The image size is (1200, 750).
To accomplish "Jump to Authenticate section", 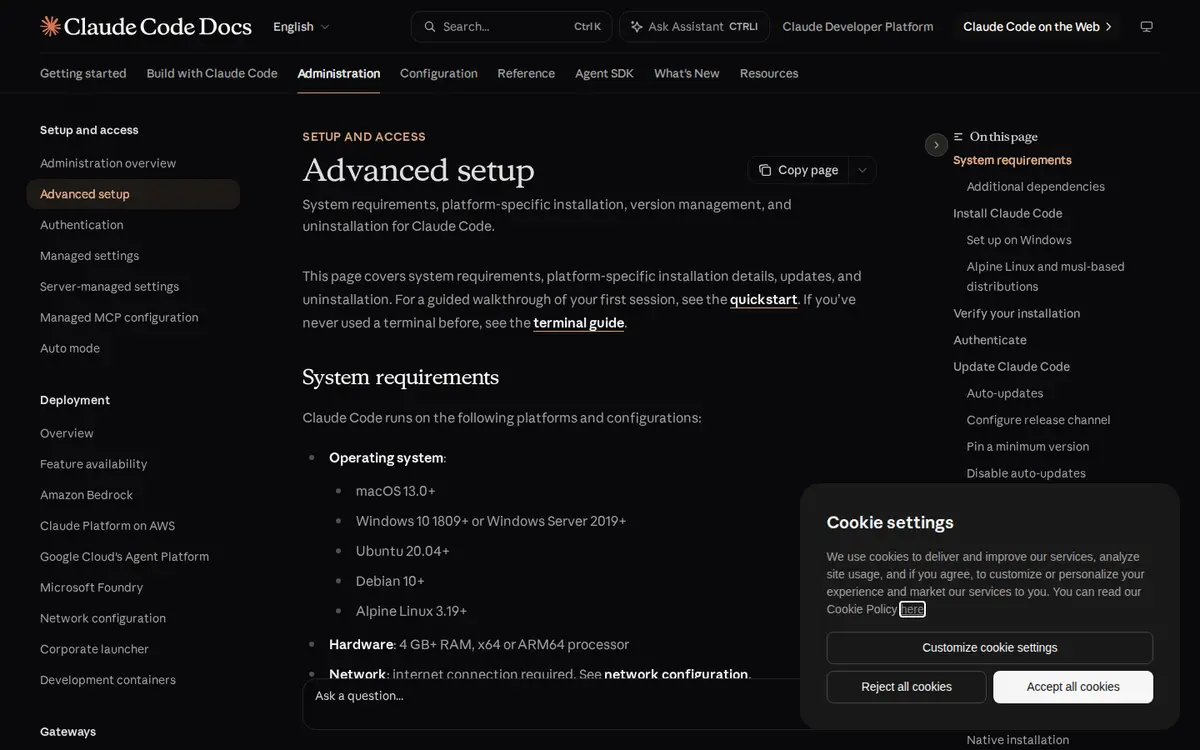I will click(990, 340).
